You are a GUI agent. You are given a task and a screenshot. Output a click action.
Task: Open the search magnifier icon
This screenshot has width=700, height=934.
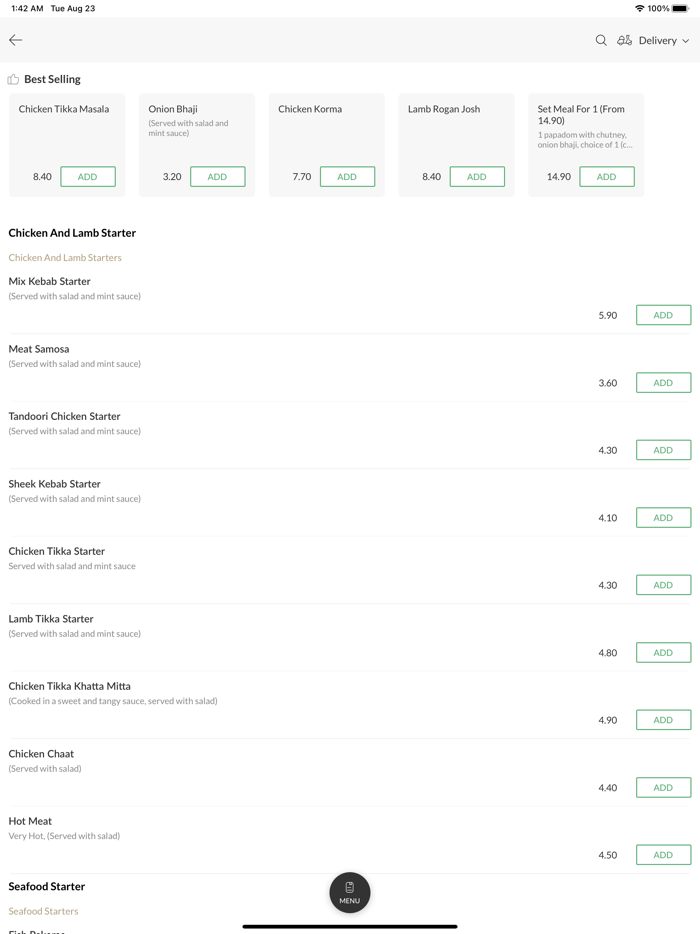601,40
